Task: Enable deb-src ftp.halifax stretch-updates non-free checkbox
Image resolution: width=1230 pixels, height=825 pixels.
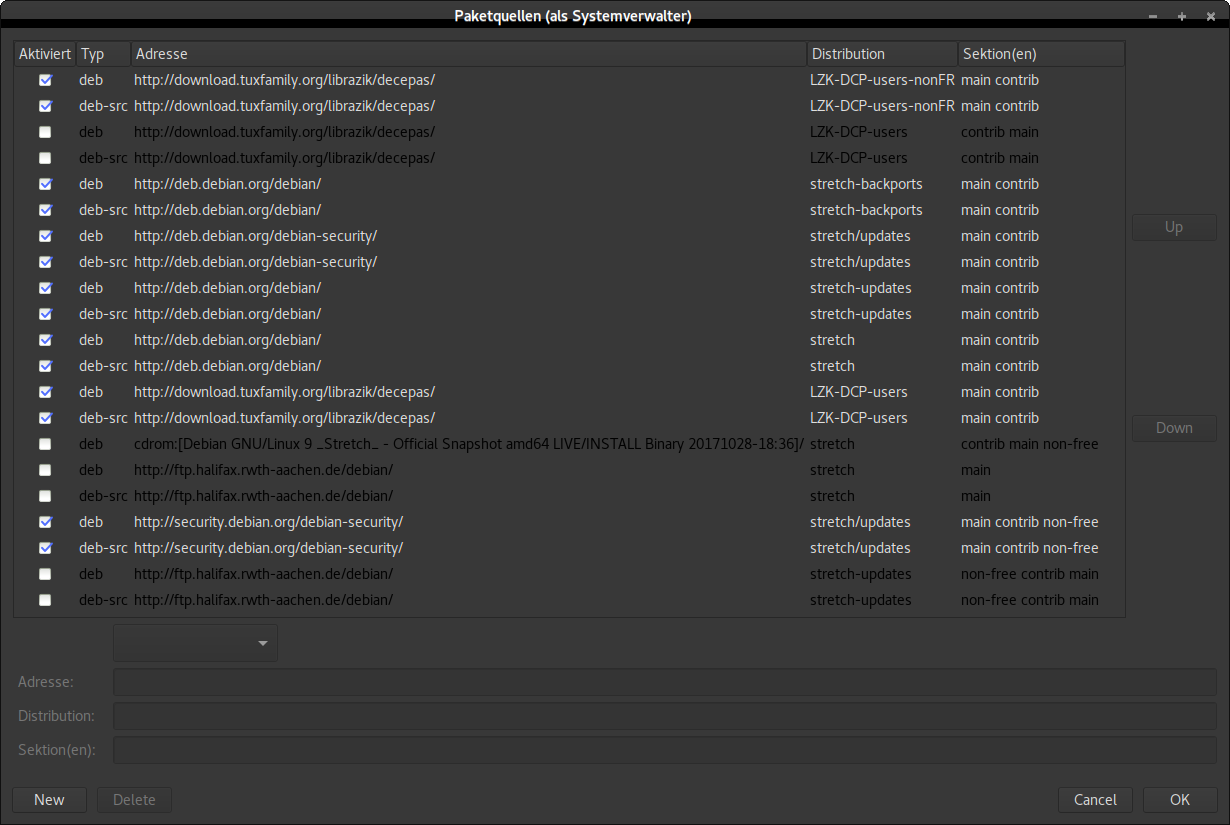Action: [x=45, y=600]
